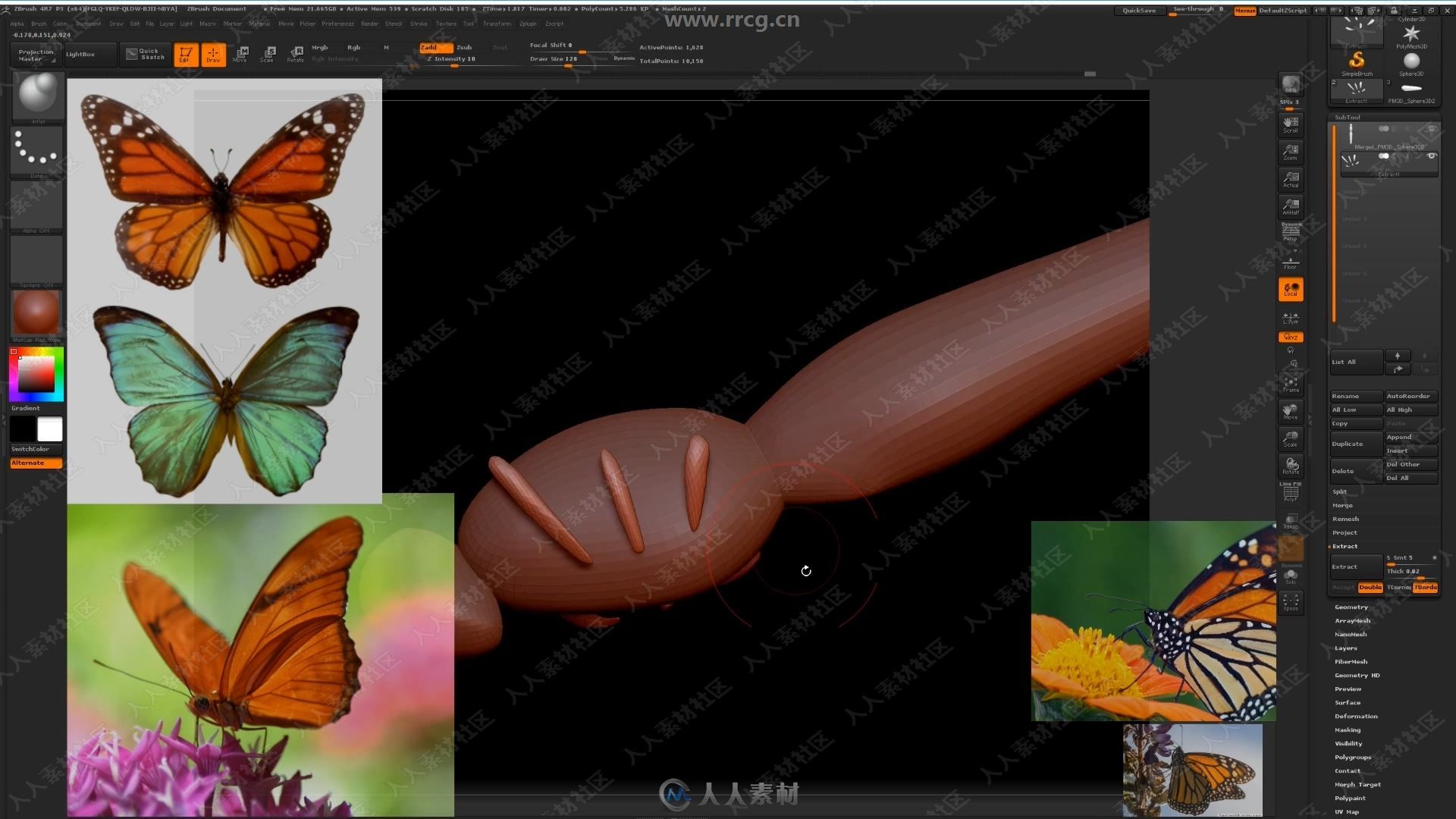
Task: Open the Texture Off selector
Action: coord(37,261)
